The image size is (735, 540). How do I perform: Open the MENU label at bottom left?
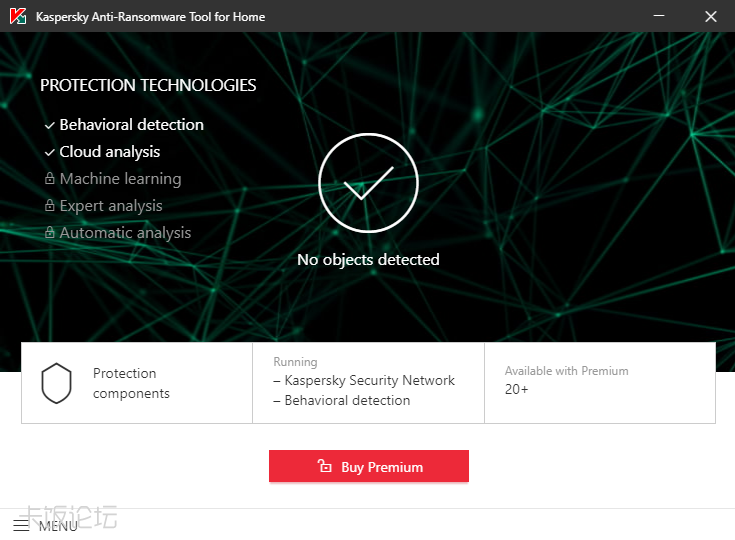(x=58, y=526)
